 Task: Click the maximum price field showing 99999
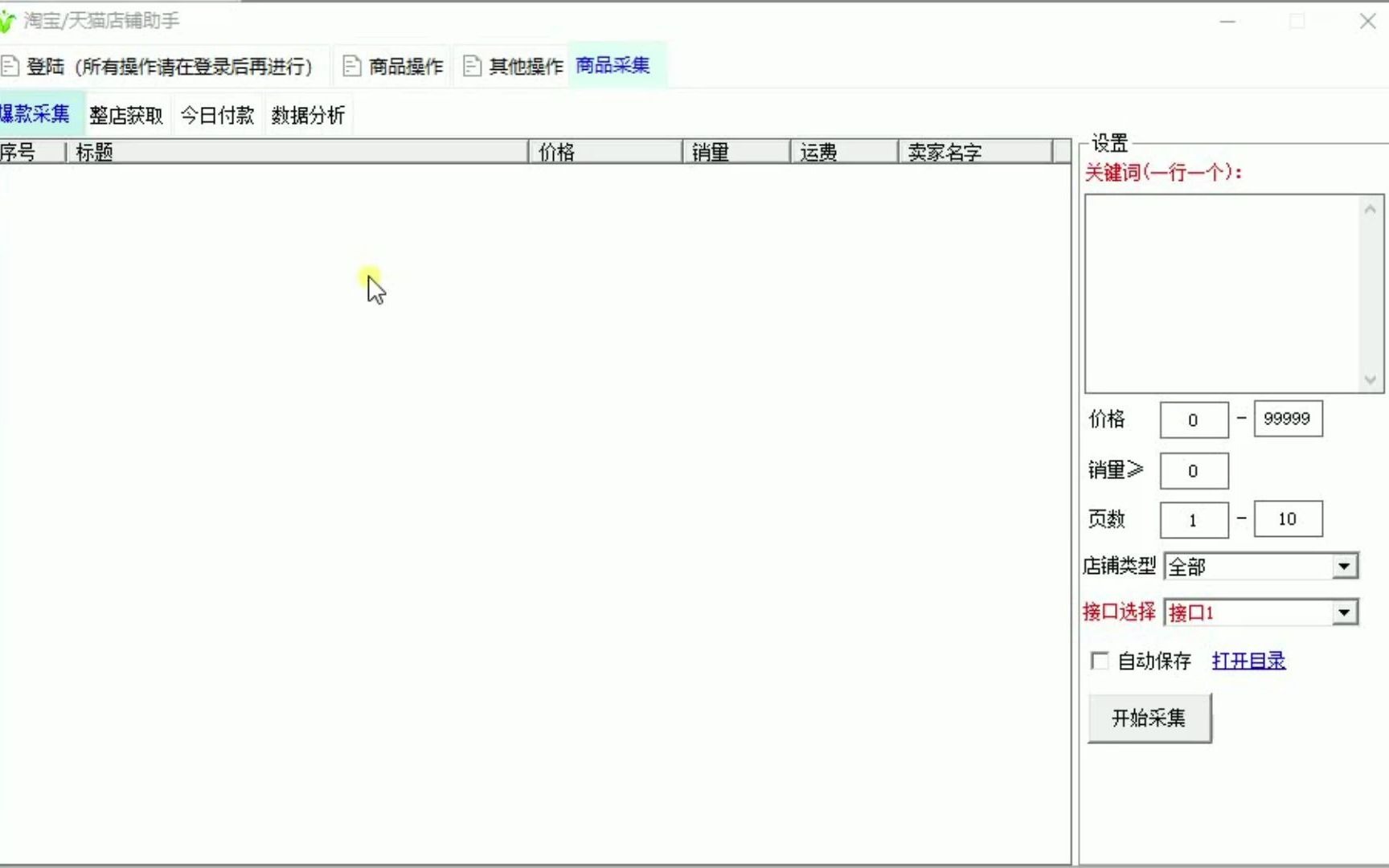[1288, 419]
